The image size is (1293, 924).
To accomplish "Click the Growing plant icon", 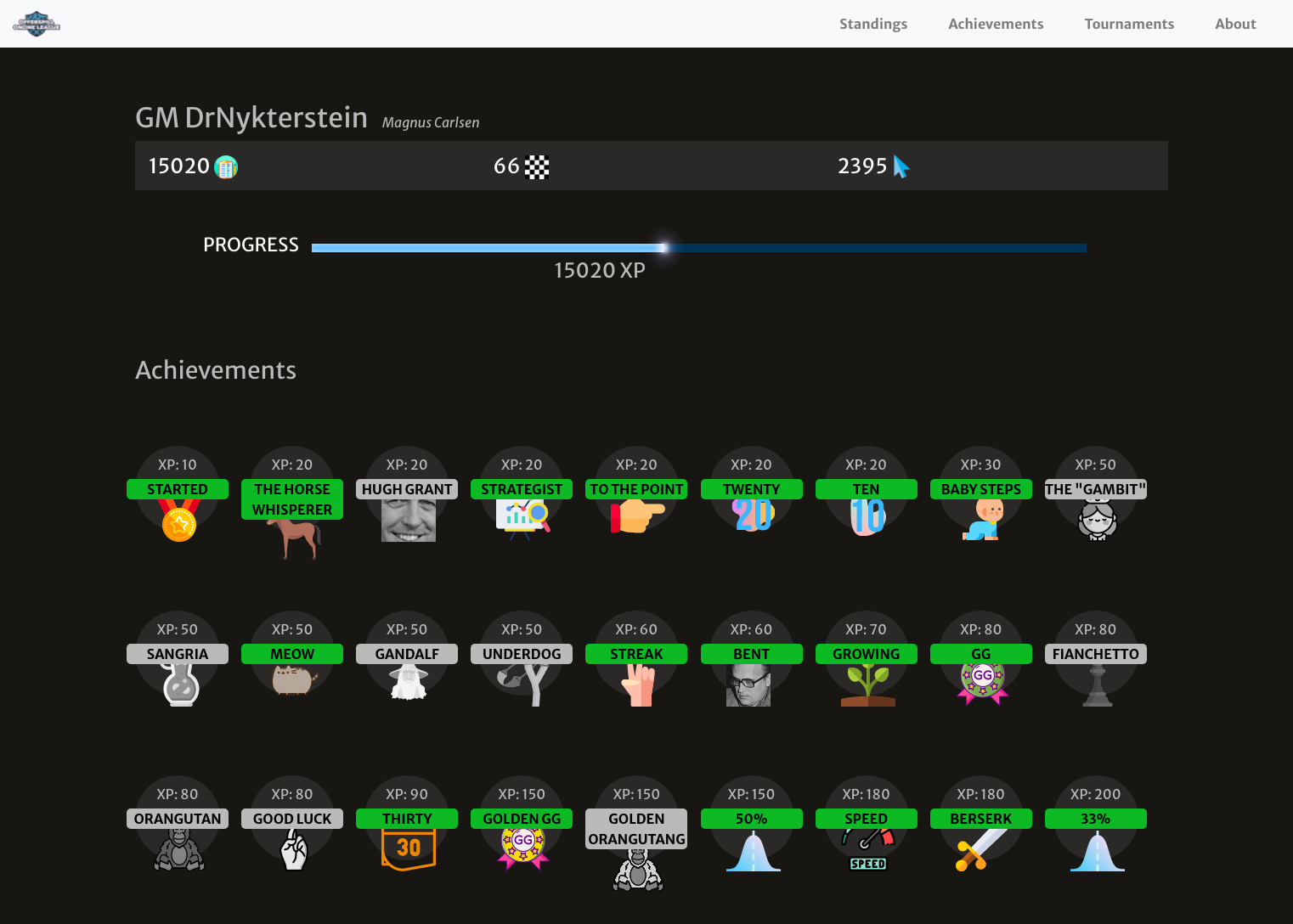I will click(x=867, y=685).
